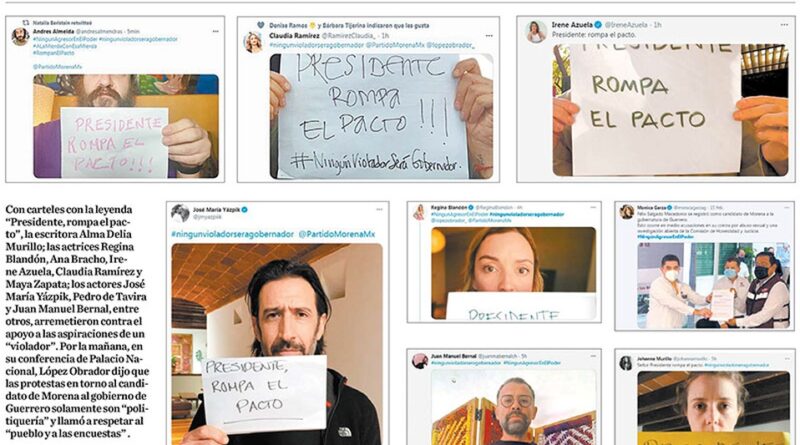Click José María Yazpik's verified badge
The height and width of the screenshot is (445, 800).
pos(244,210)
